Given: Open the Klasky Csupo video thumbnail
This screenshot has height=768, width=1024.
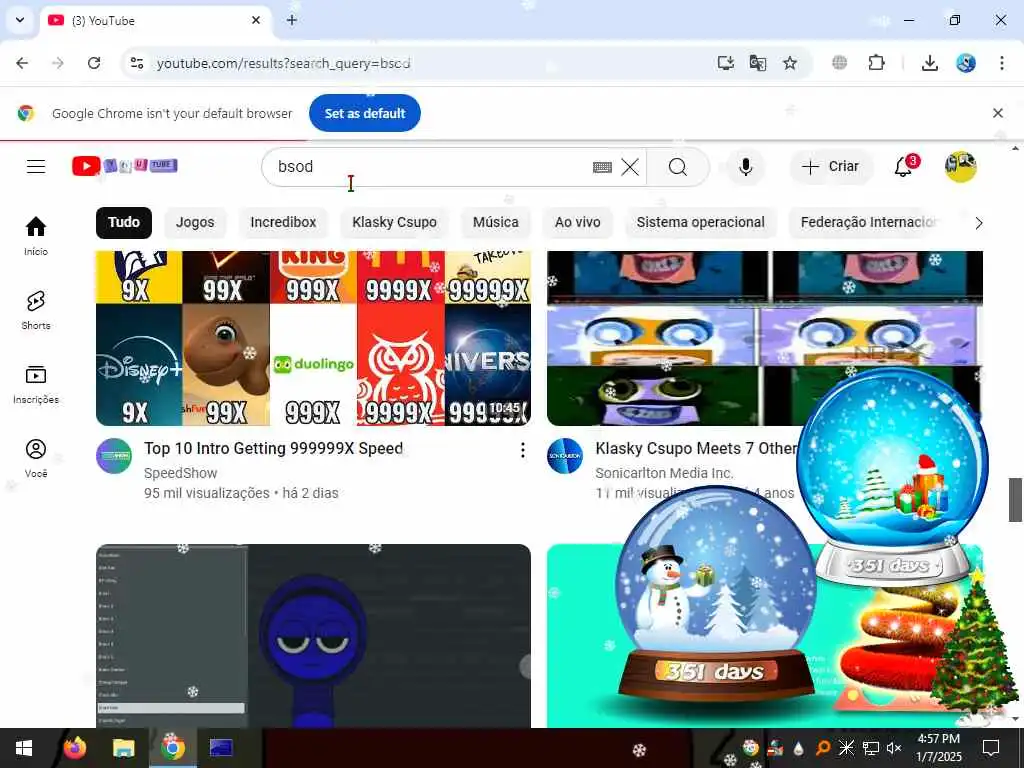Looking at the screenshot, I should click(764, 338).
